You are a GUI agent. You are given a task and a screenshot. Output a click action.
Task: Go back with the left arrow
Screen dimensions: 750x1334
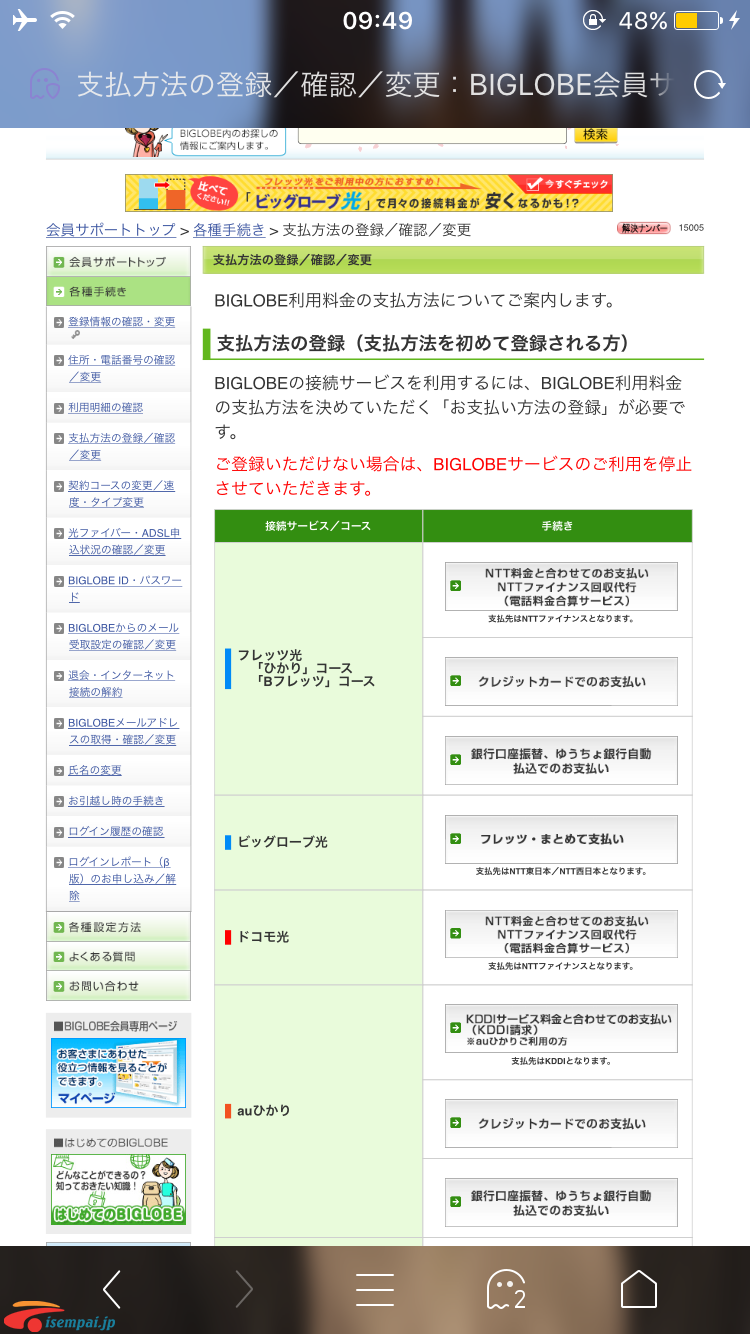tap(112, 1290)
